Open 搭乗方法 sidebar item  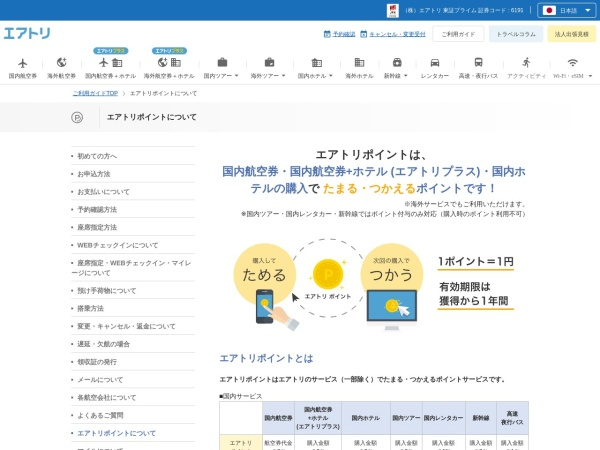point(133,308)
